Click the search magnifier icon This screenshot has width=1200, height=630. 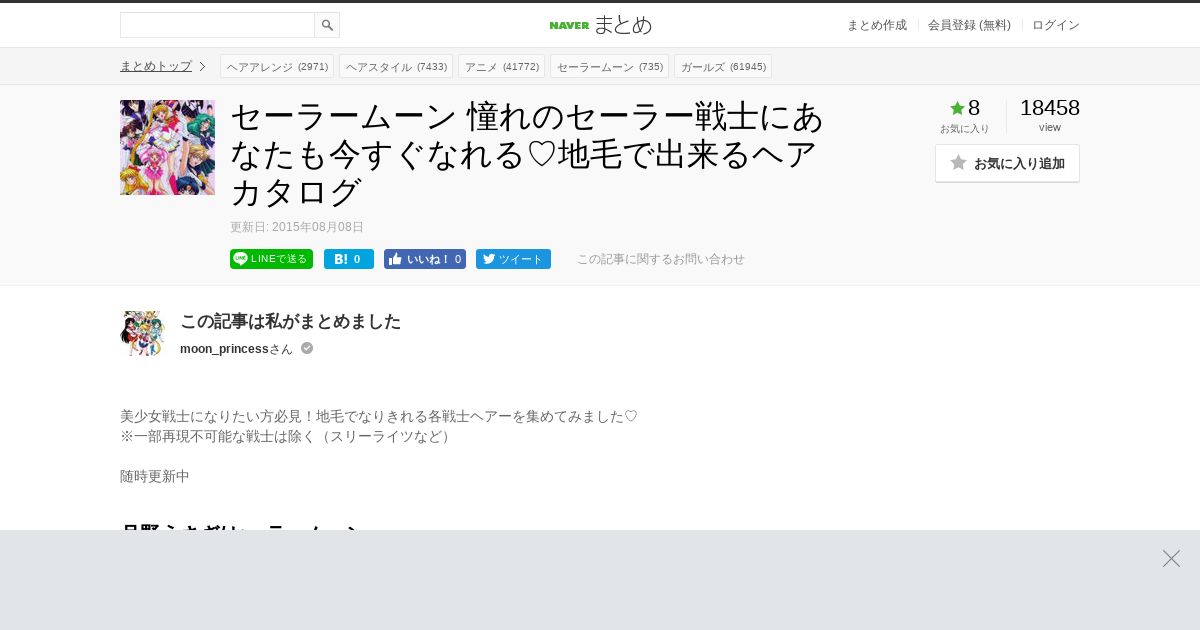pyautogui.click(x=327, y=25)
